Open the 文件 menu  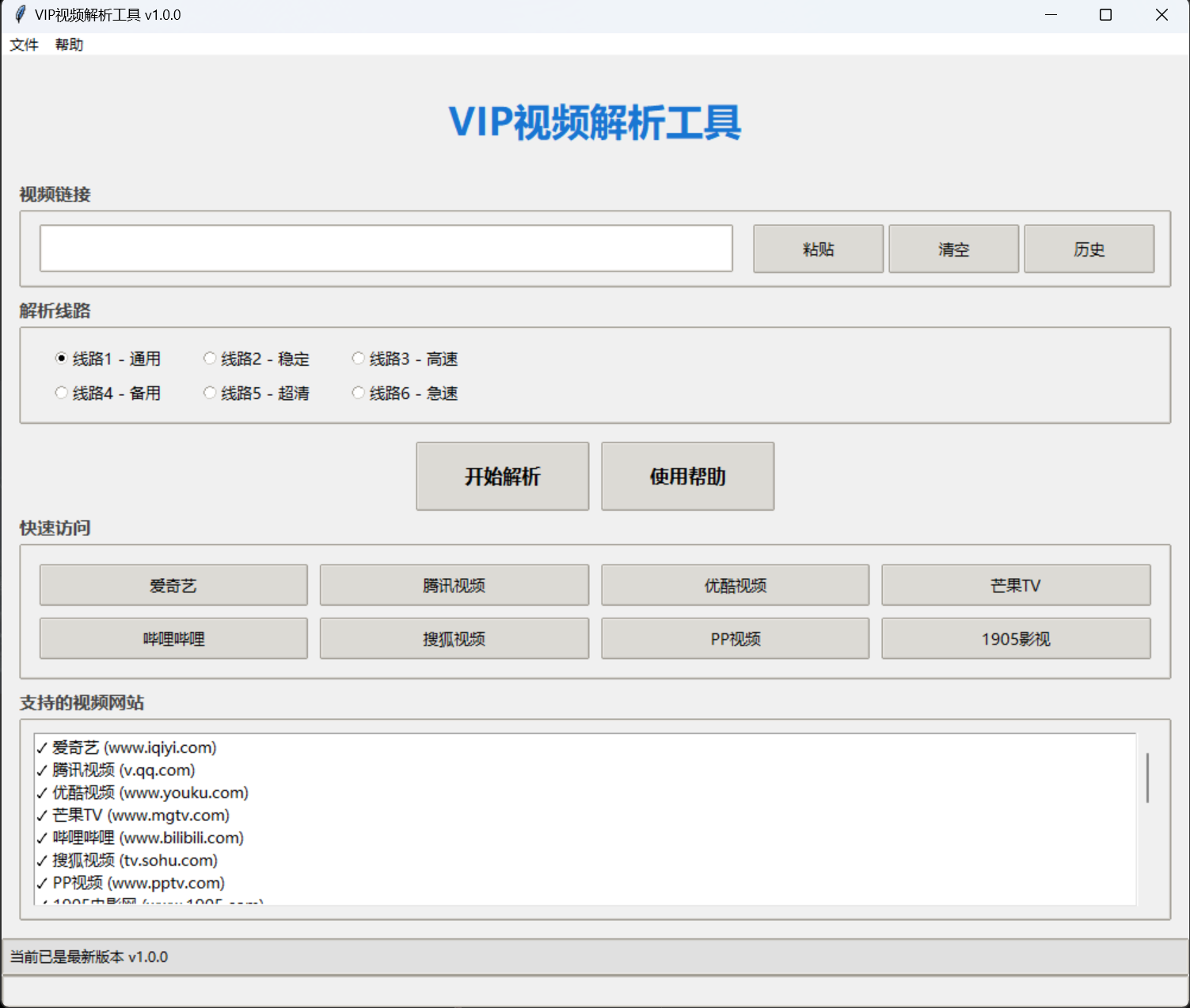[23, 45]
